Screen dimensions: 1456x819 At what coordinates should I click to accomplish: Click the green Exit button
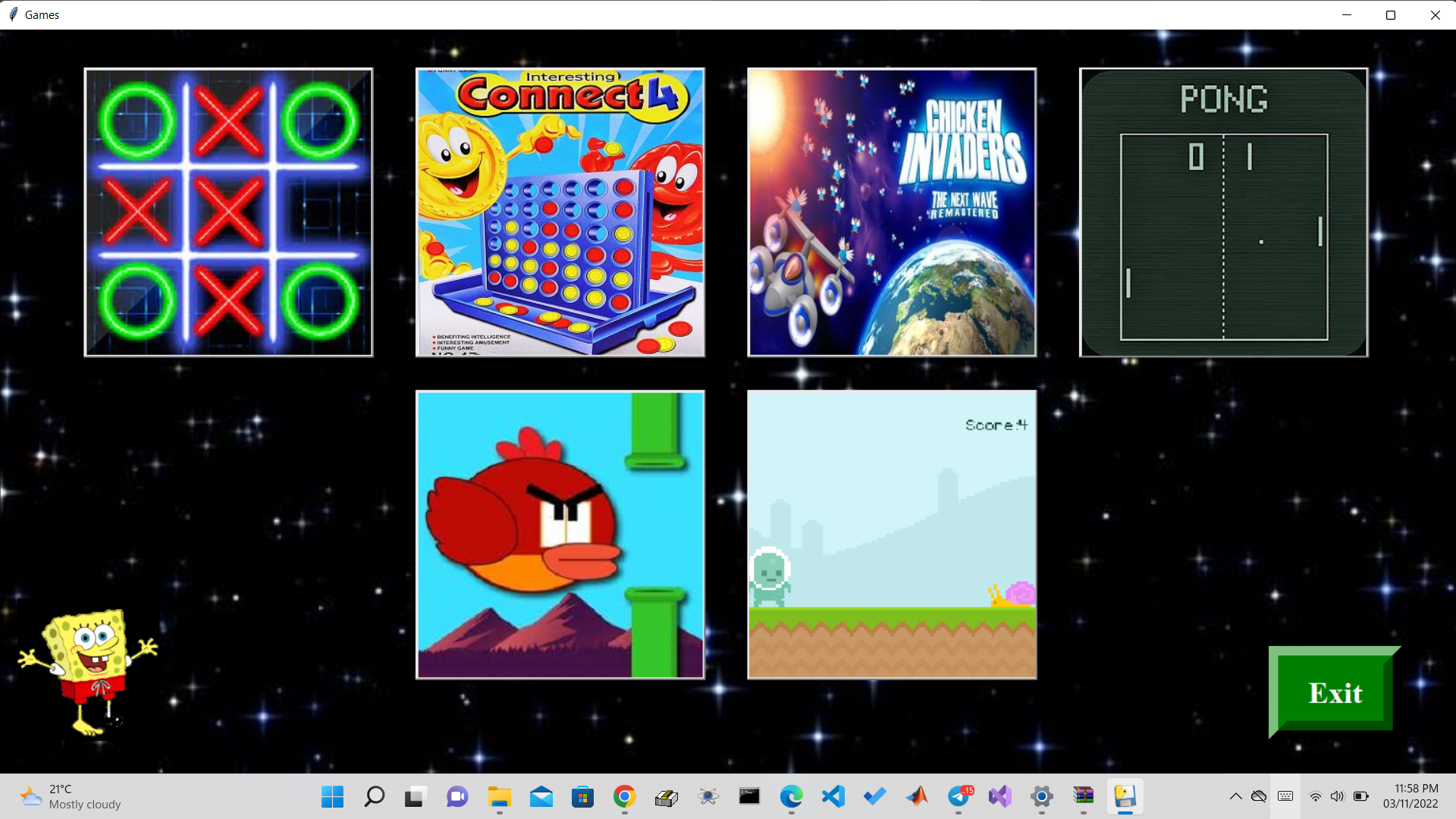point(1335,692)
